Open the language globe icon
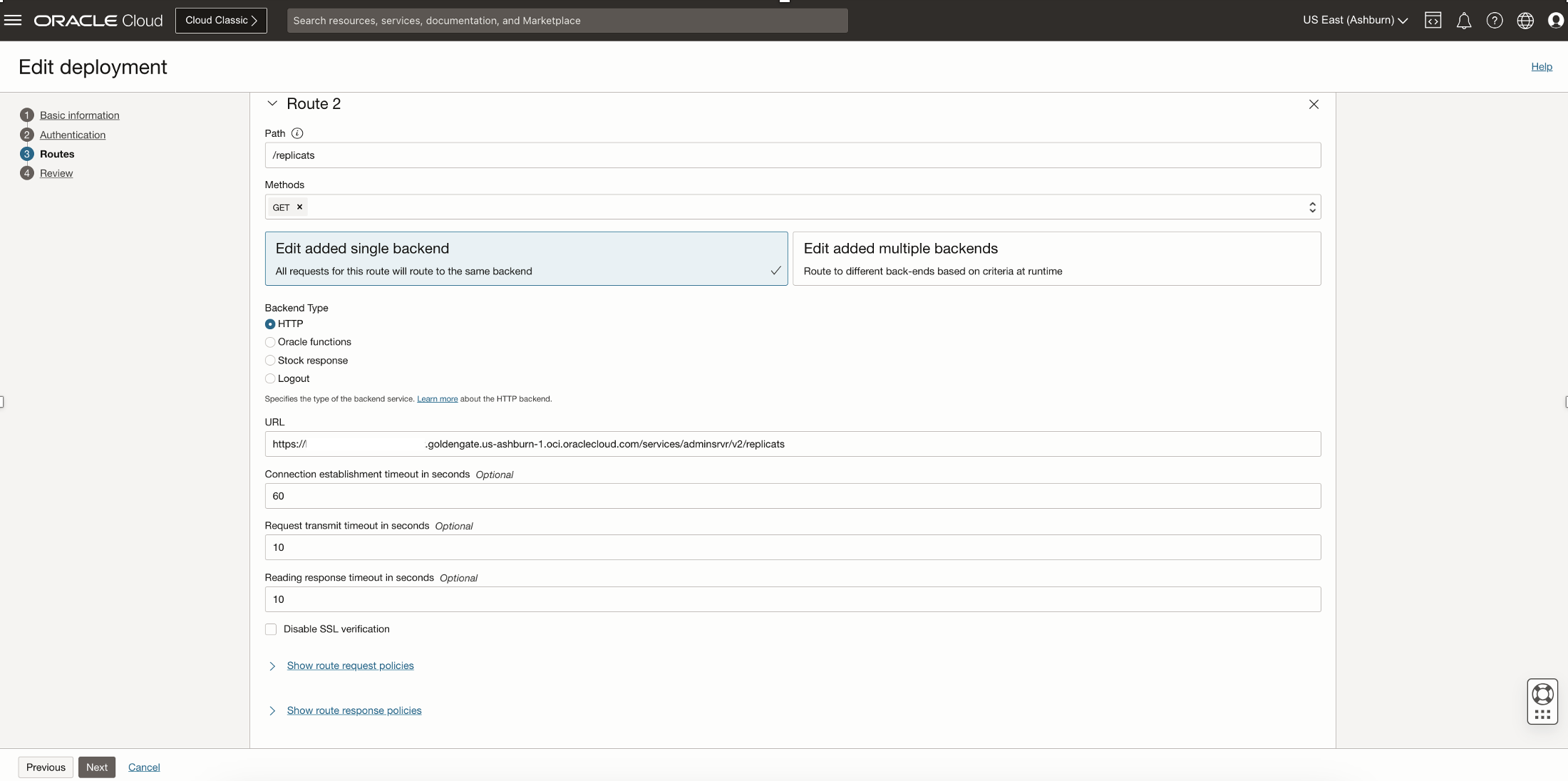This screenshot has width=1568, height=781. 1525,21
